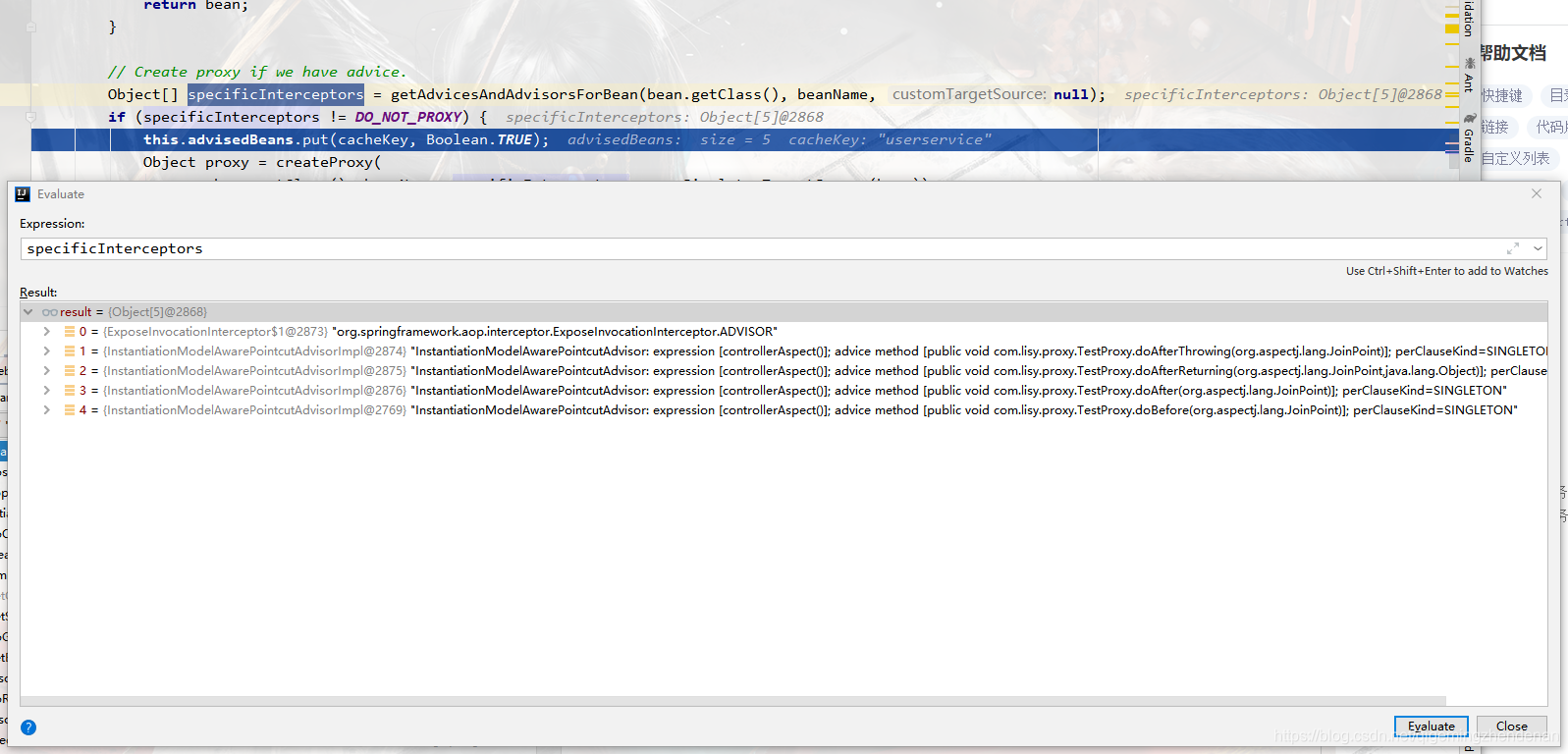Expand element 0 ExposeInvocationInterceptor node
1568x754 pixels.
coord(46,332)
